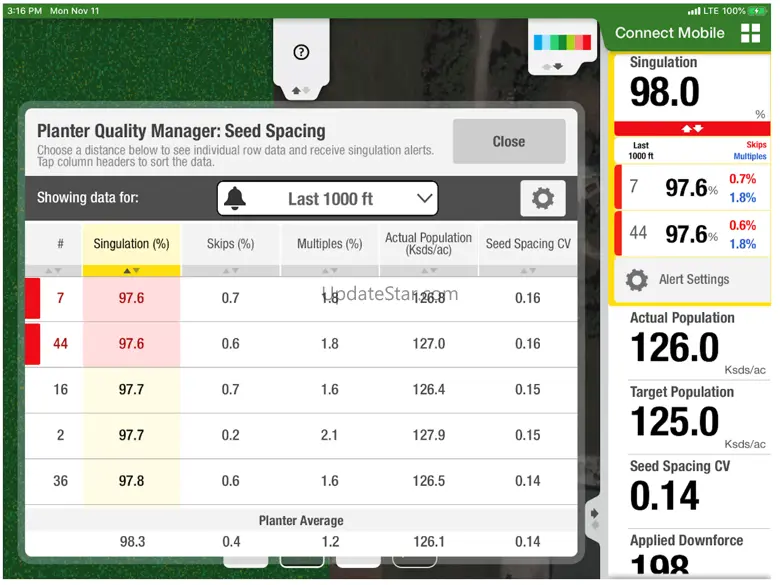Select row 16 in the table
780x585 pixels.
(x=301, y=390)
